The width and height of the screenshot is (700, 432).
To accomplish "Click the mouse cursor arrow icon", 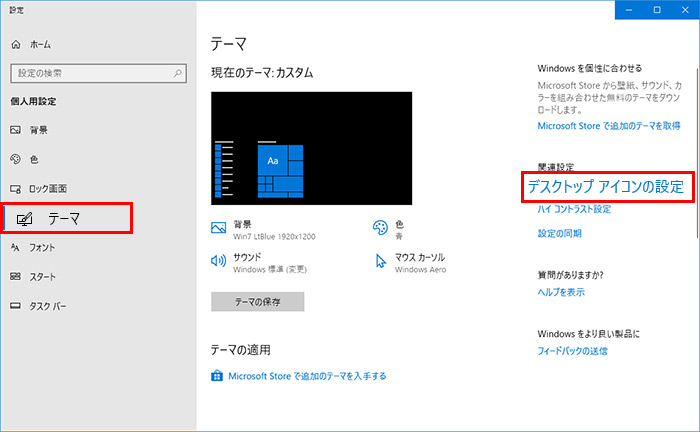I will (x=380, y=261).
